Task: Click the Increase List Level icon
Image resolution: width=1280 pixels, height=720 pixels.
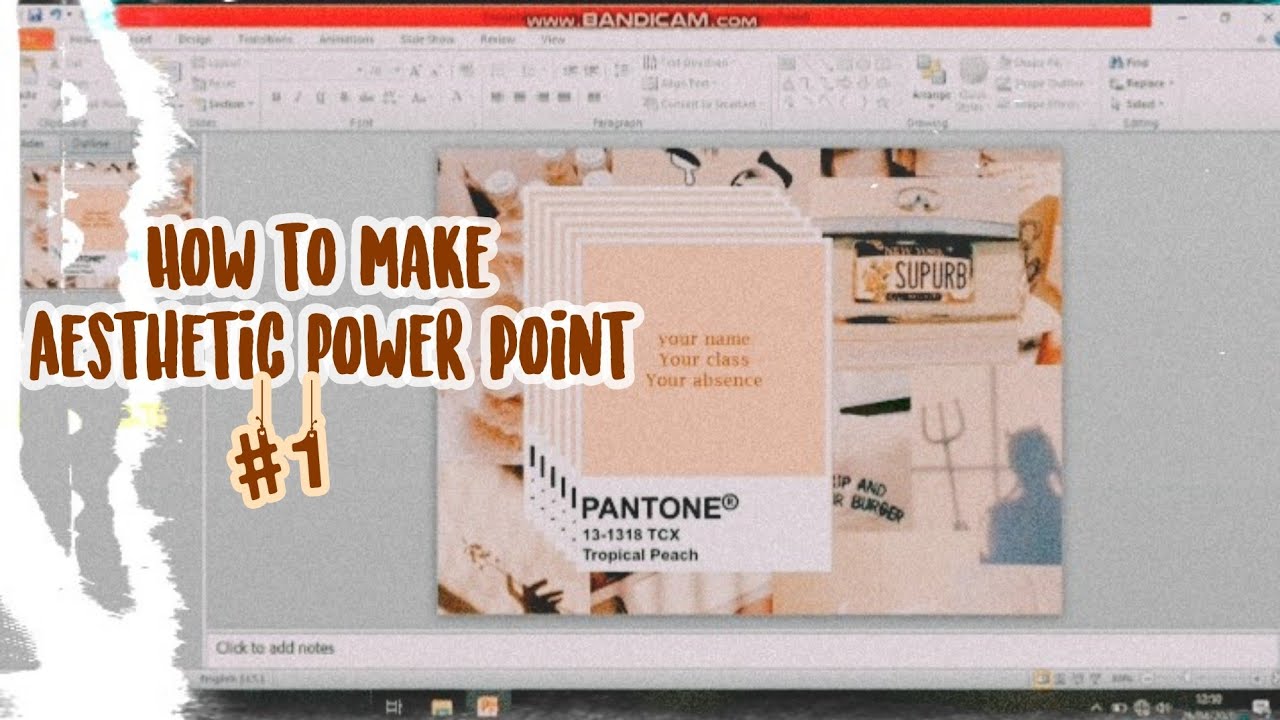Action: click(590, 71)
